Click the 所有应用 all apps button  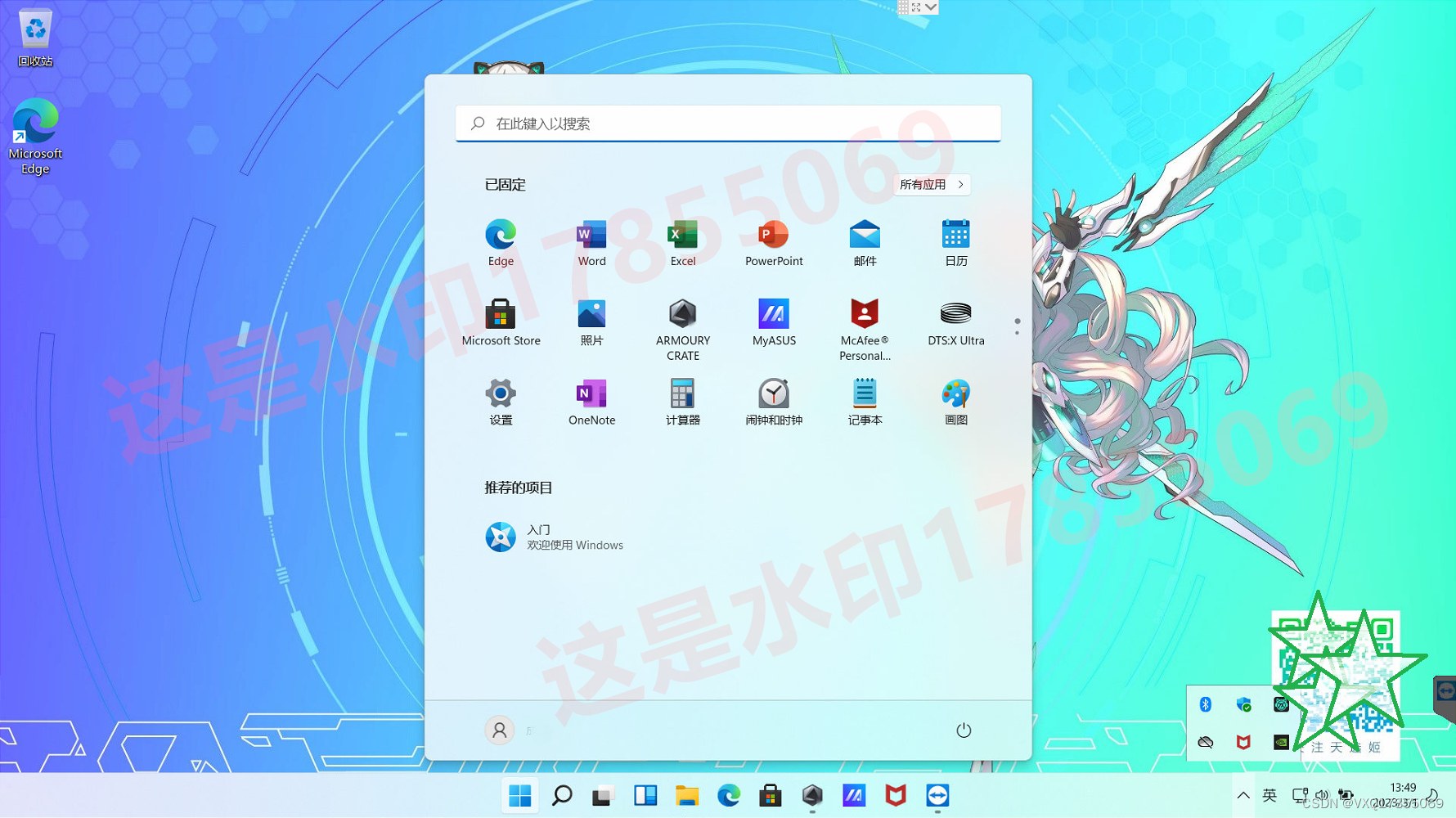pyautogui.click(x=932, y=185)
